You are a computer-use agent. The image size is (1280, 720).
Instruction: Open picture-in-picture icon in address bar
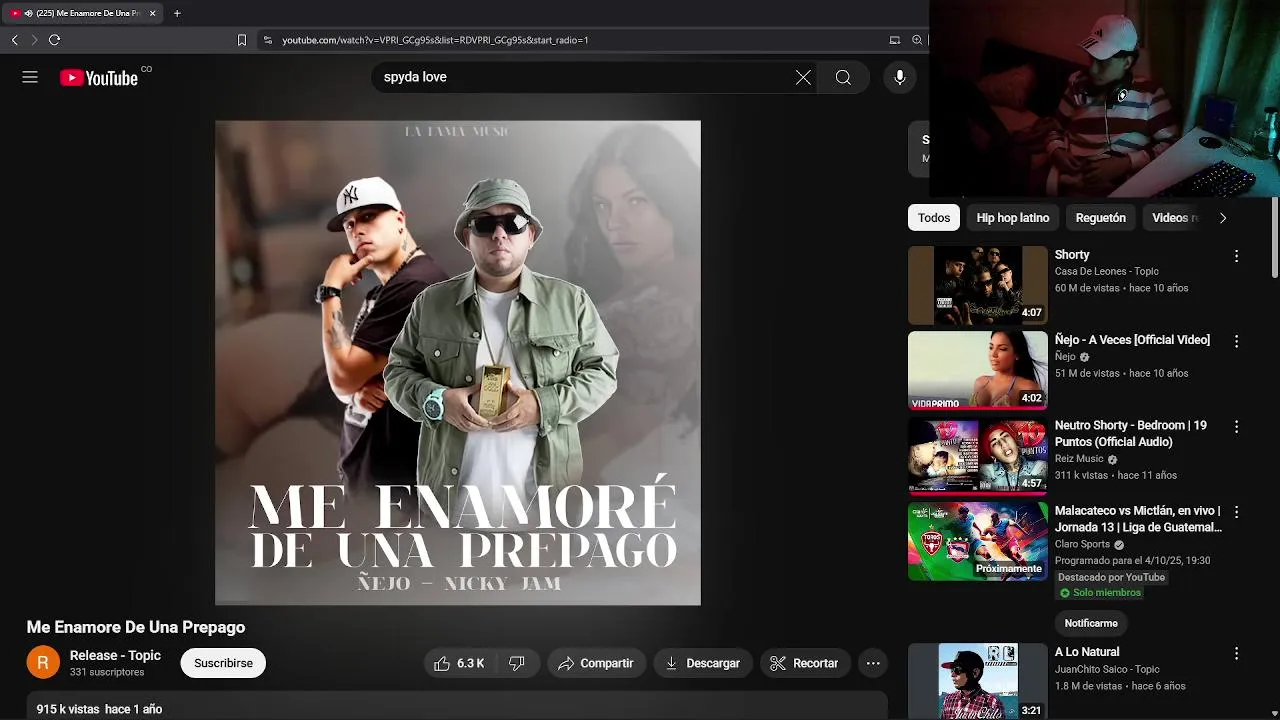895,40
